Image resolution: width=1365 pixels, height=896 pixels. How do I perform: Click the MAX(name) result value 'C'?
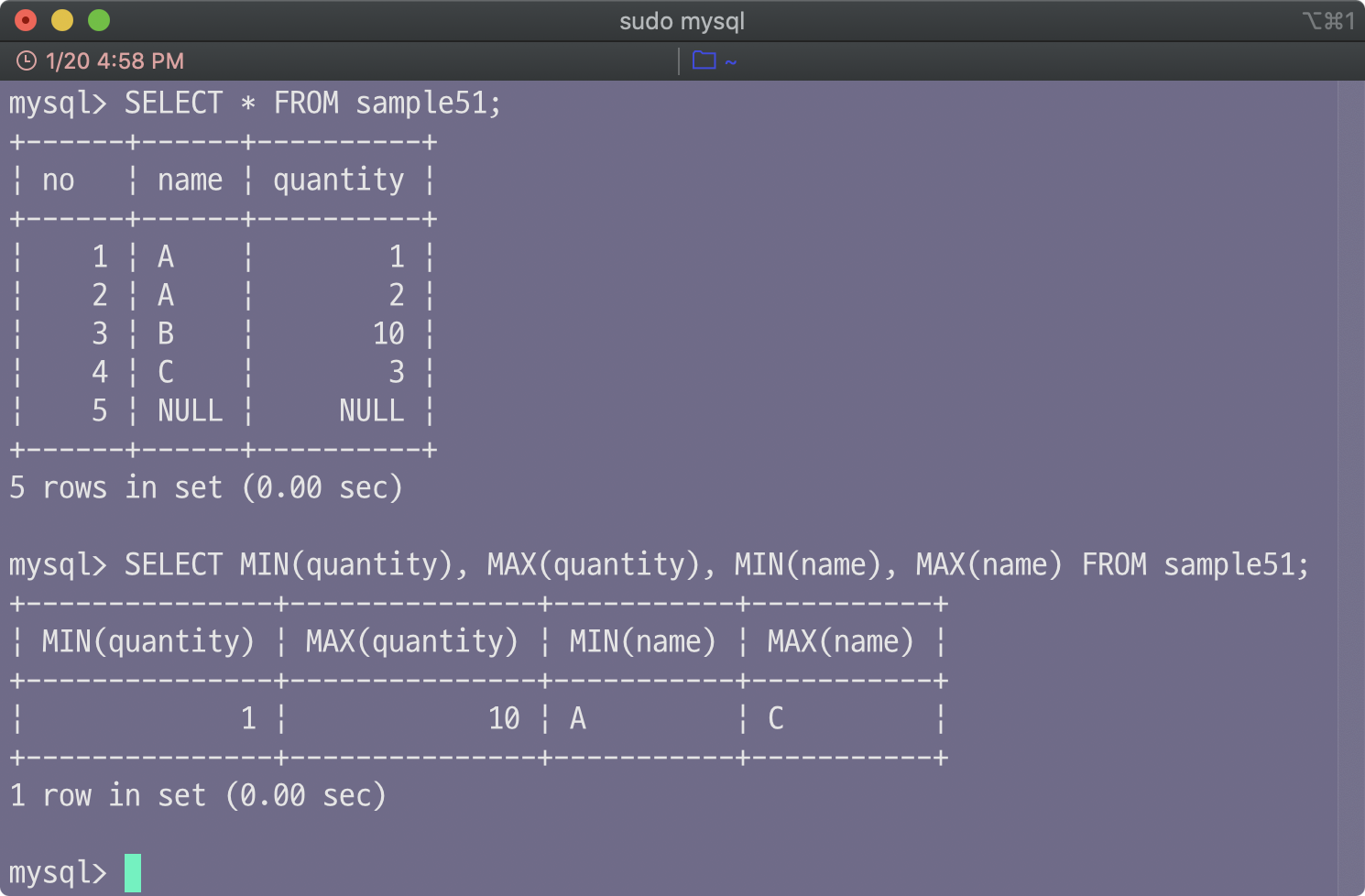776,718
